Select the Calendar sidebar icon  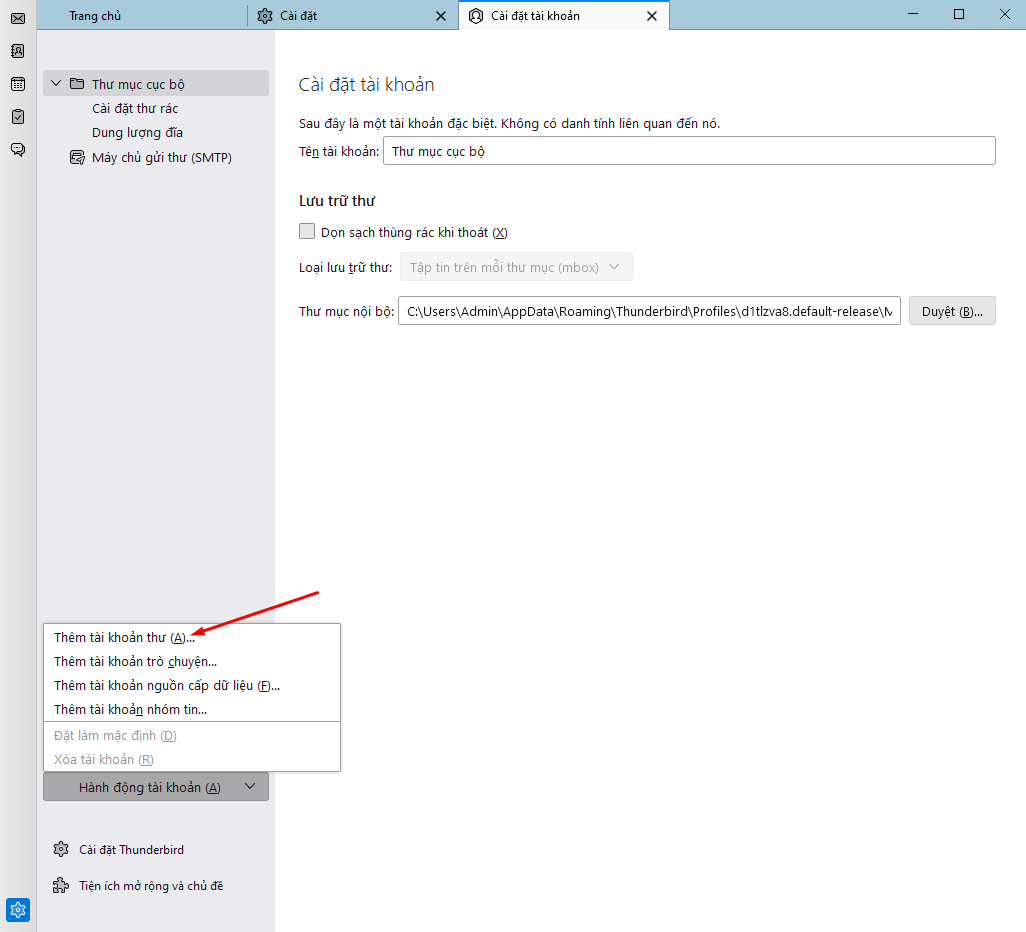[x=17, y=84]
